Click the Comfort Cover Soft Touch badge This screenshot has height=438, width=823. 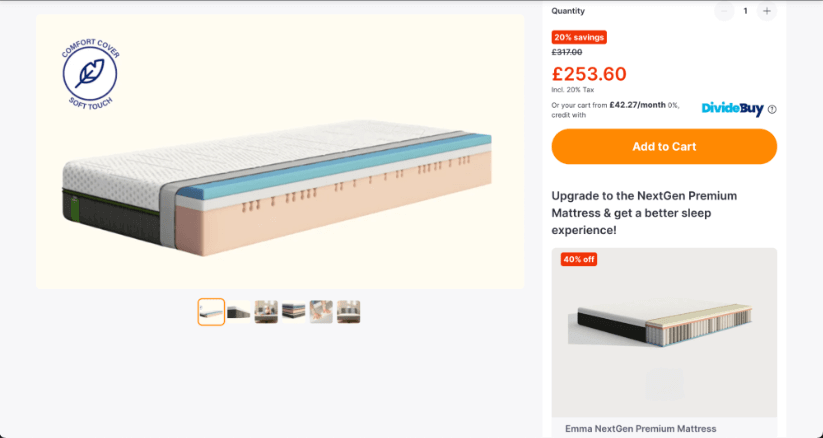click(90, 73)
